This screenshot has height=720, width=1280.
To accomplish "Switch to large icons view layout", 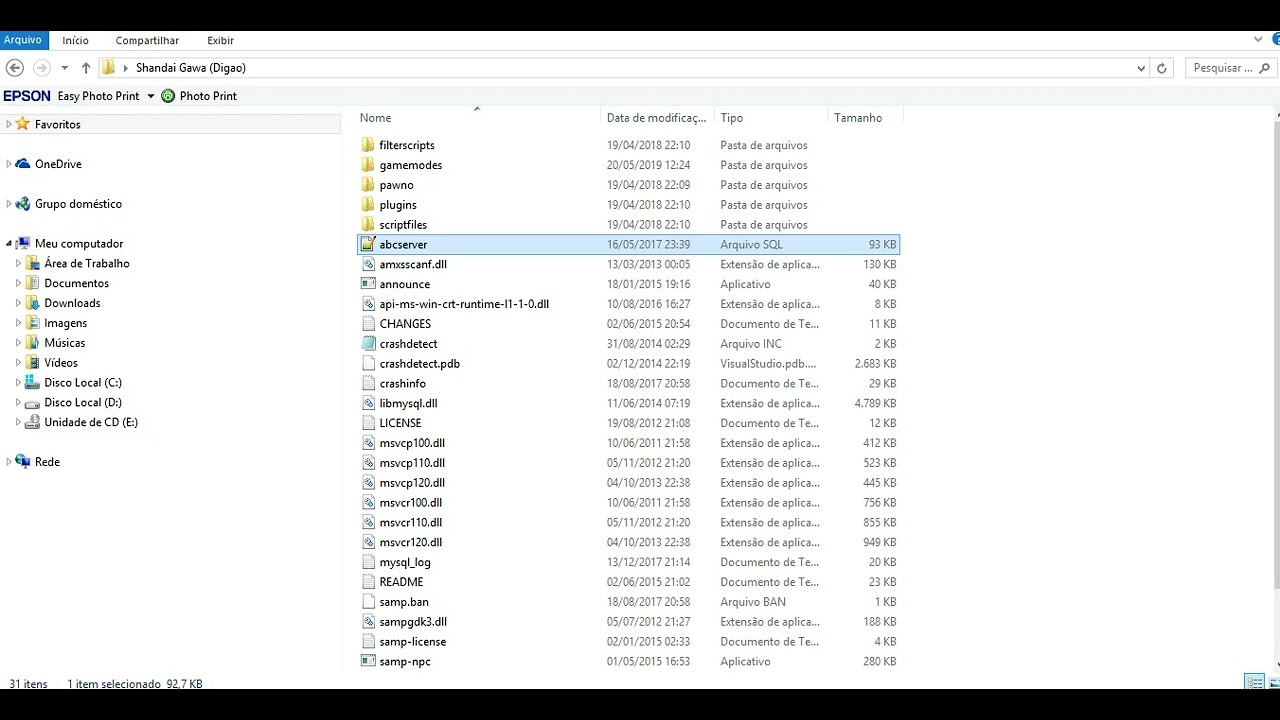I will click(1274, 682).
